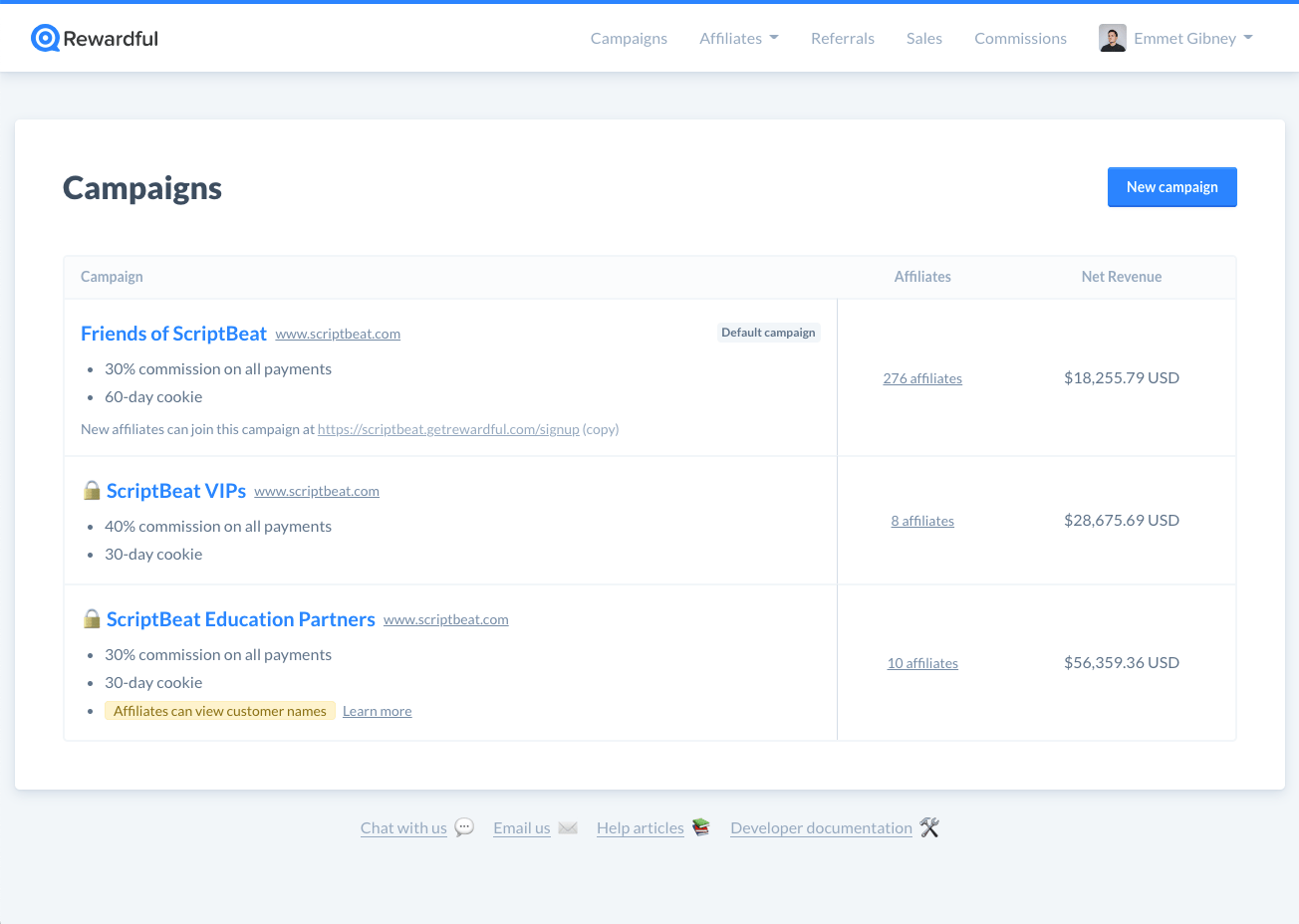Copy the campaign signup URL
This screenshot has height=924, width=1299.
(601, 429)
